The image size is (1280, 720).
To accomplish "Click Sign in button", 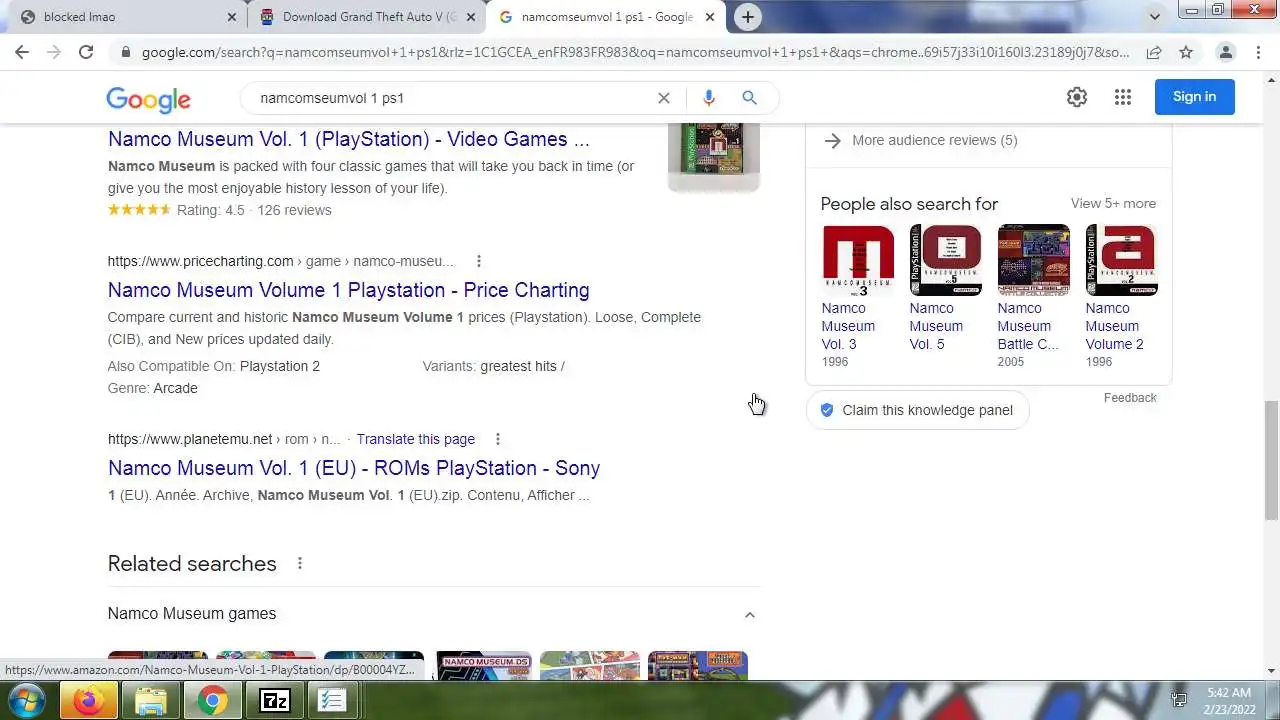I will pos(1194,97).
